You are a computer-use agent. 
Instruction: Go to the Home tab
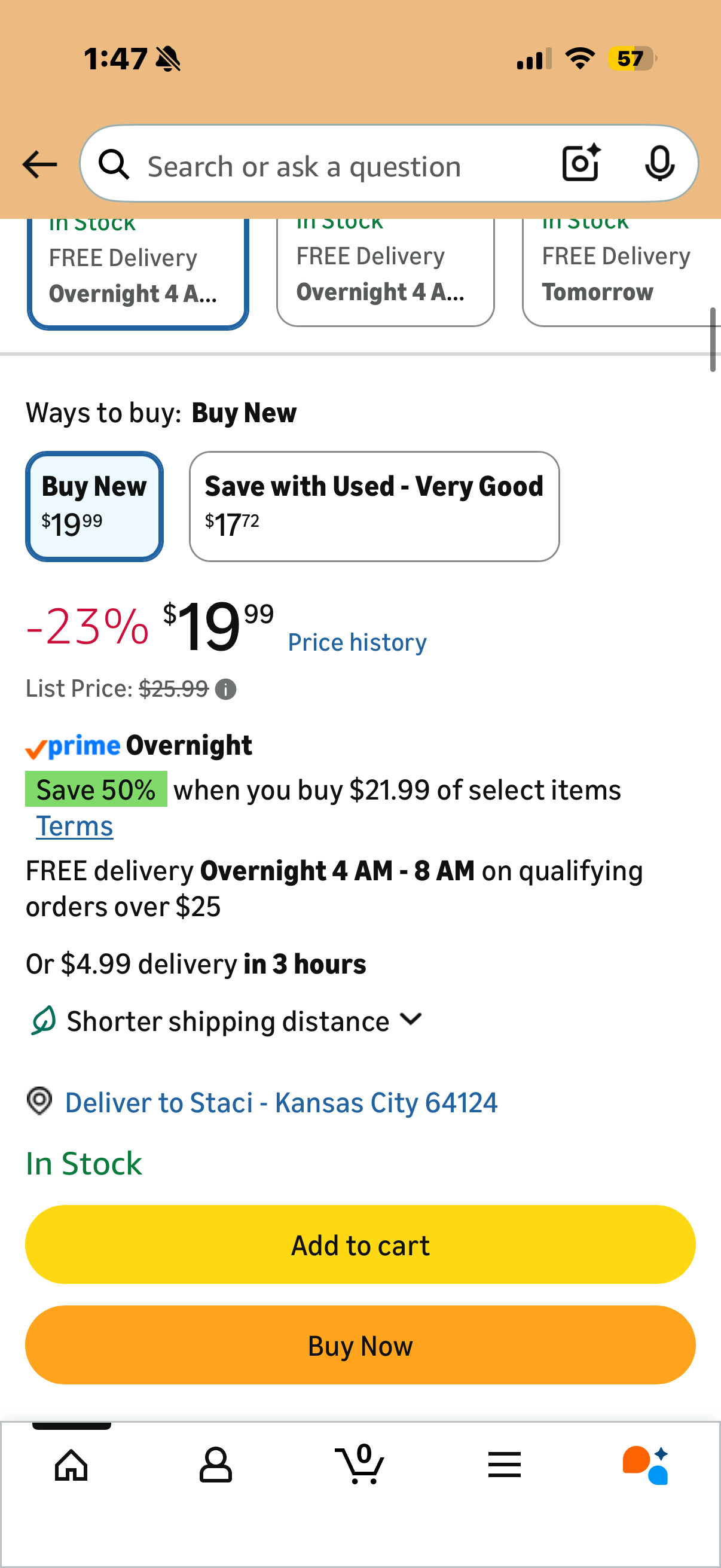(71, 1465)
